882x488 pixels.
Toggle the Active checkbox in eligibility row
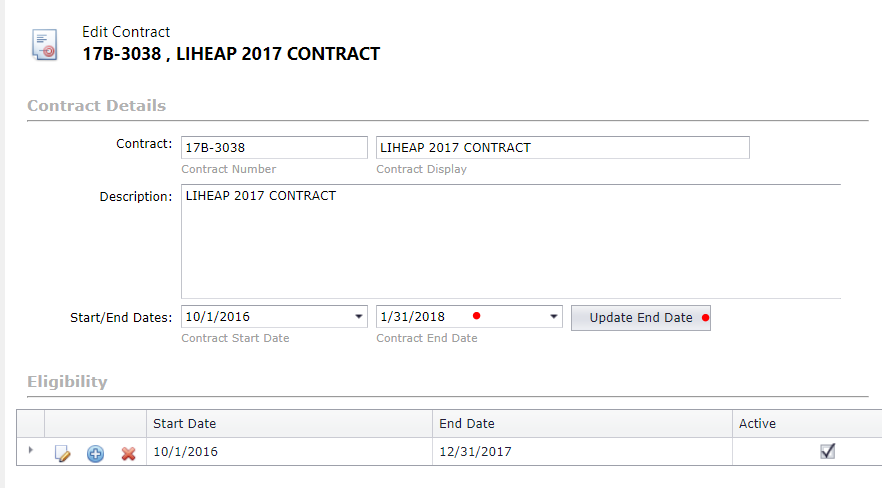[x=827, y=451]
